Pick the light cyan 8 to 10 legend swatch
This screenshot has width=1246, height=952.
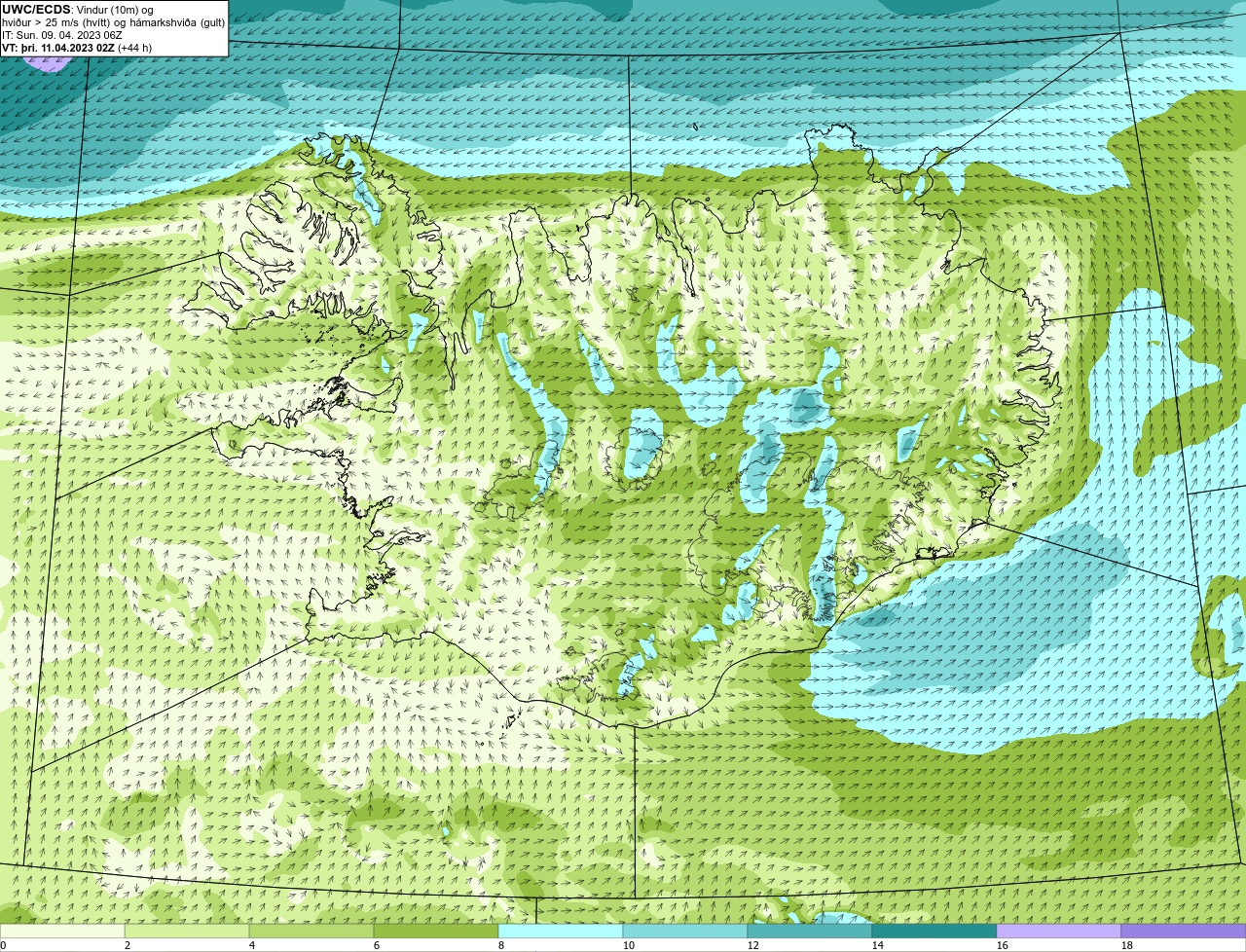pos(561,931)
